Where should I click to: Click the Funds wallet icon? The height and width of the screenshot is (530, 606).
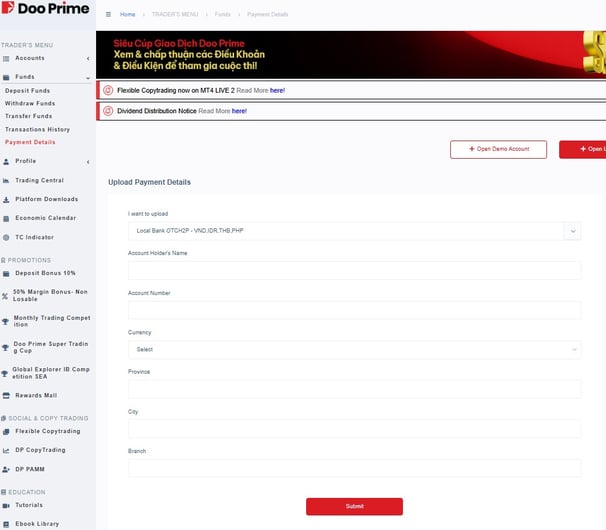pyautogui.click(x=6, y=77)
